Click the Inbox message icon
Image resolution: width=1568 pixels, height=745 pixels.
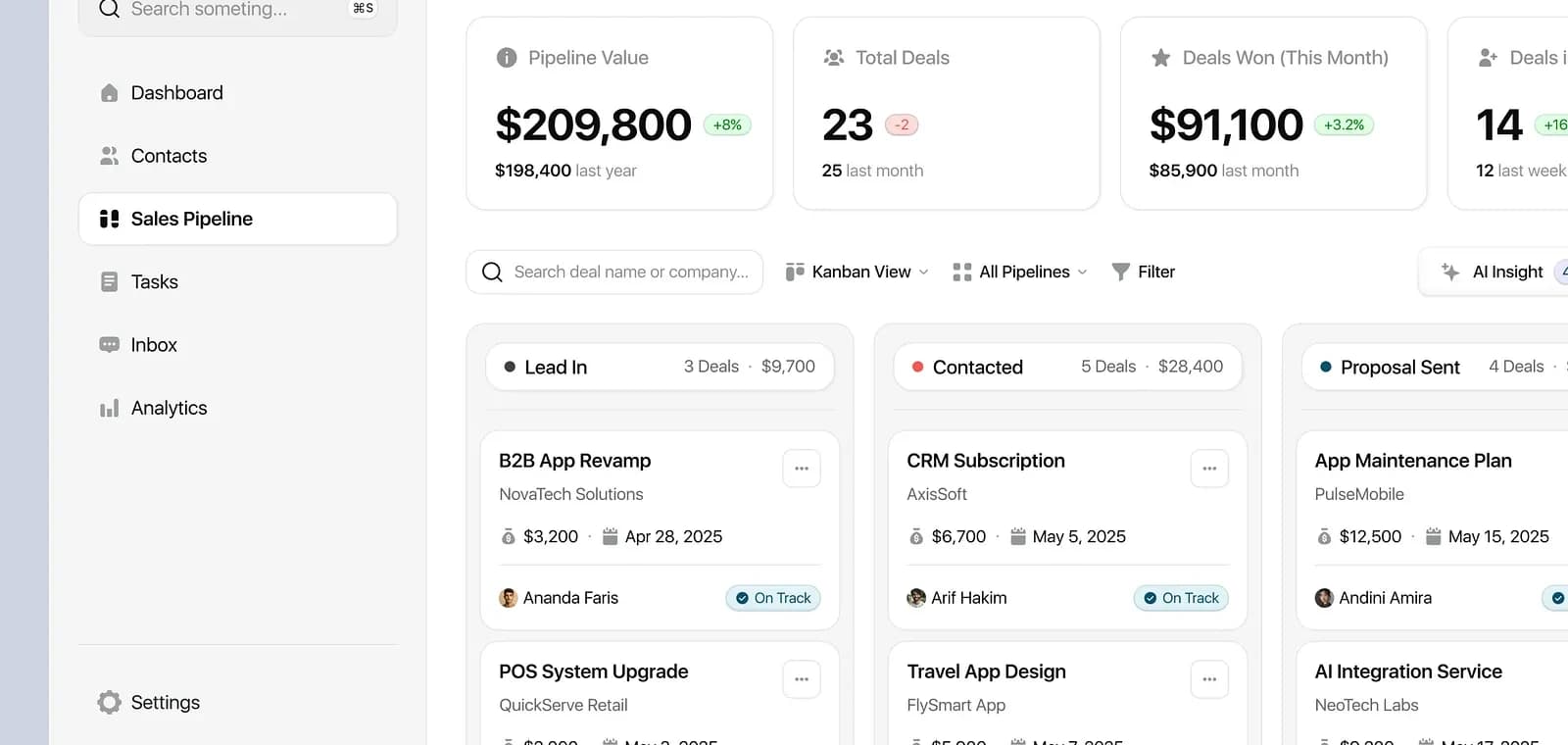click(110, 345)
